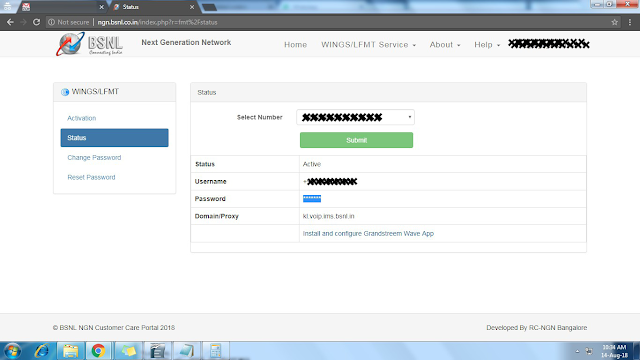Select Activation in the sidebar

pyautogui.click(x=82, y=118)
